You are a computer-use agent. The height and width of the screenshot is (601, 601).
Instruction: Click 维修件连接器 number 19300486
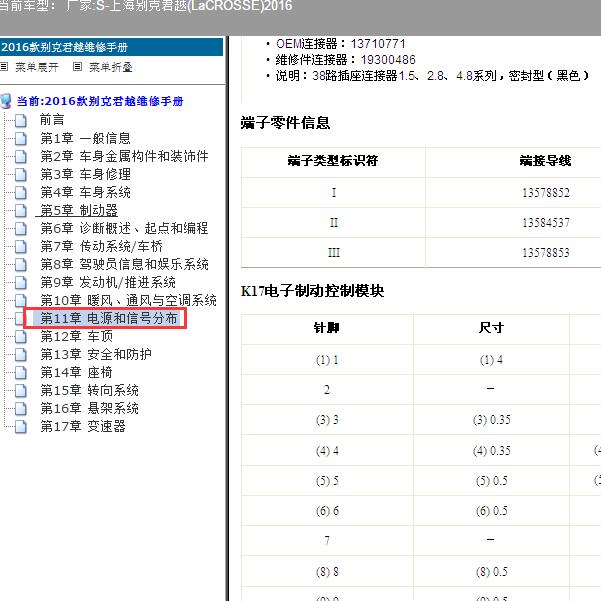388,60
